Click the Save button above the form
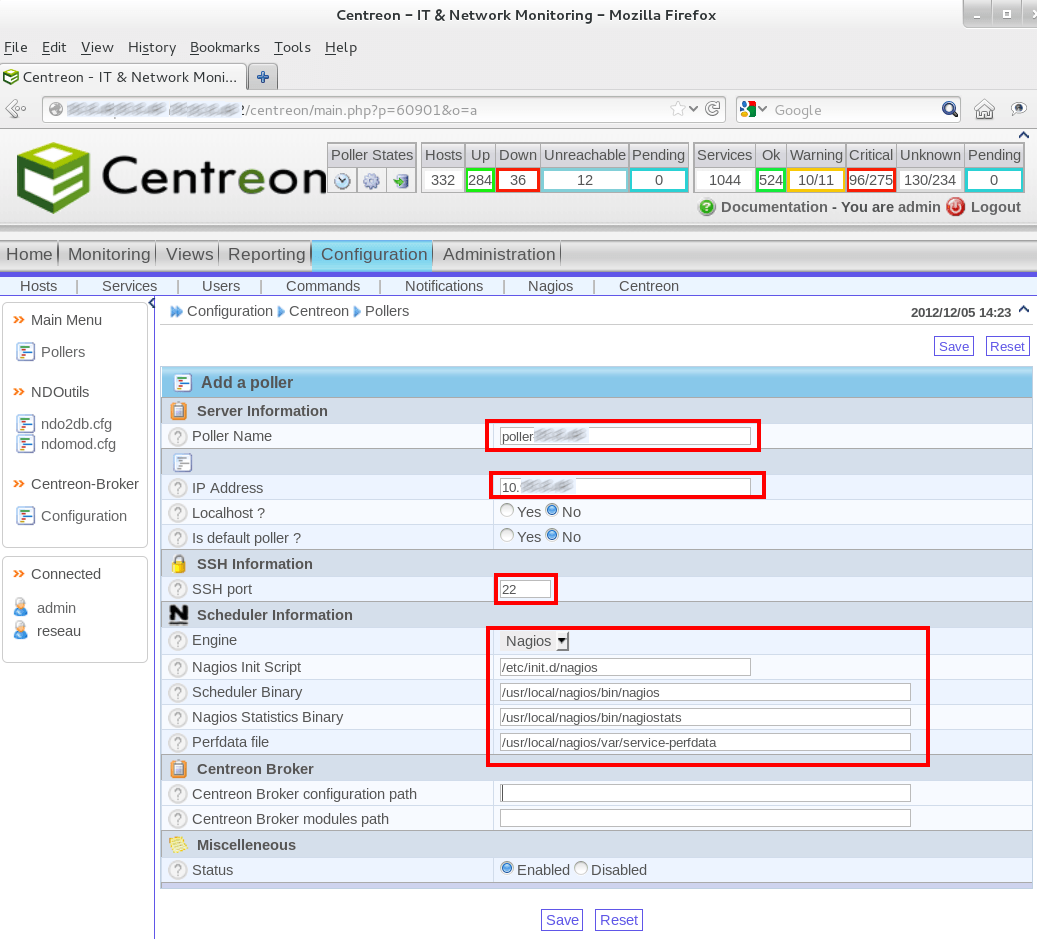This screenshot has height=939, width=1037. pyautogui.click(x=952, y=345)
